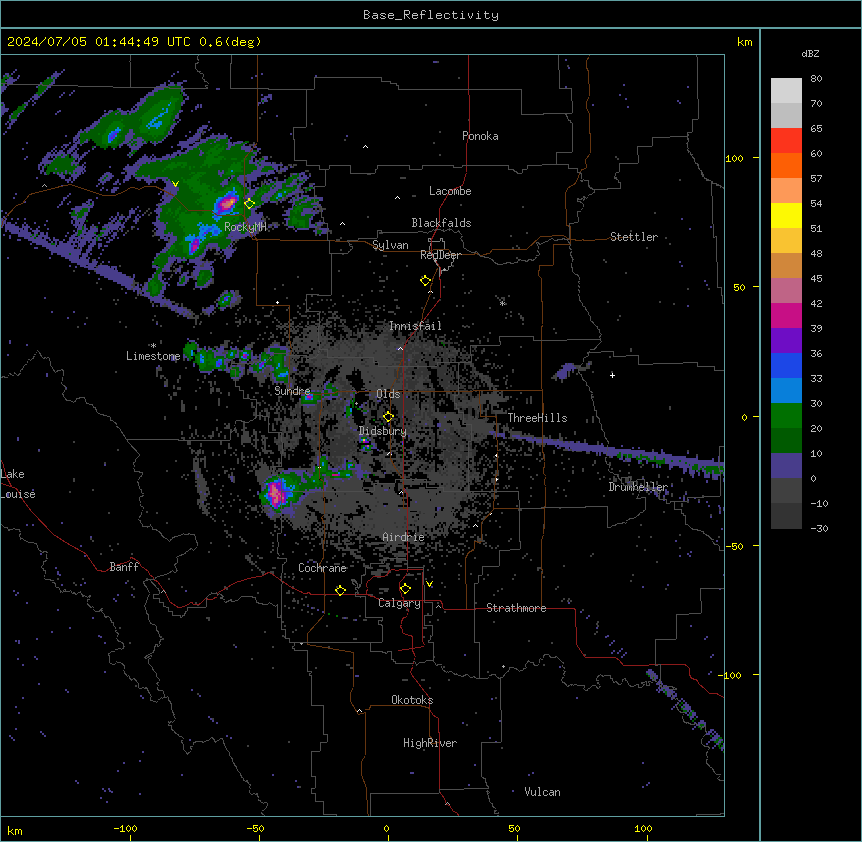Click the Cochrane town label
862x842 pixels.
[322, 568]
